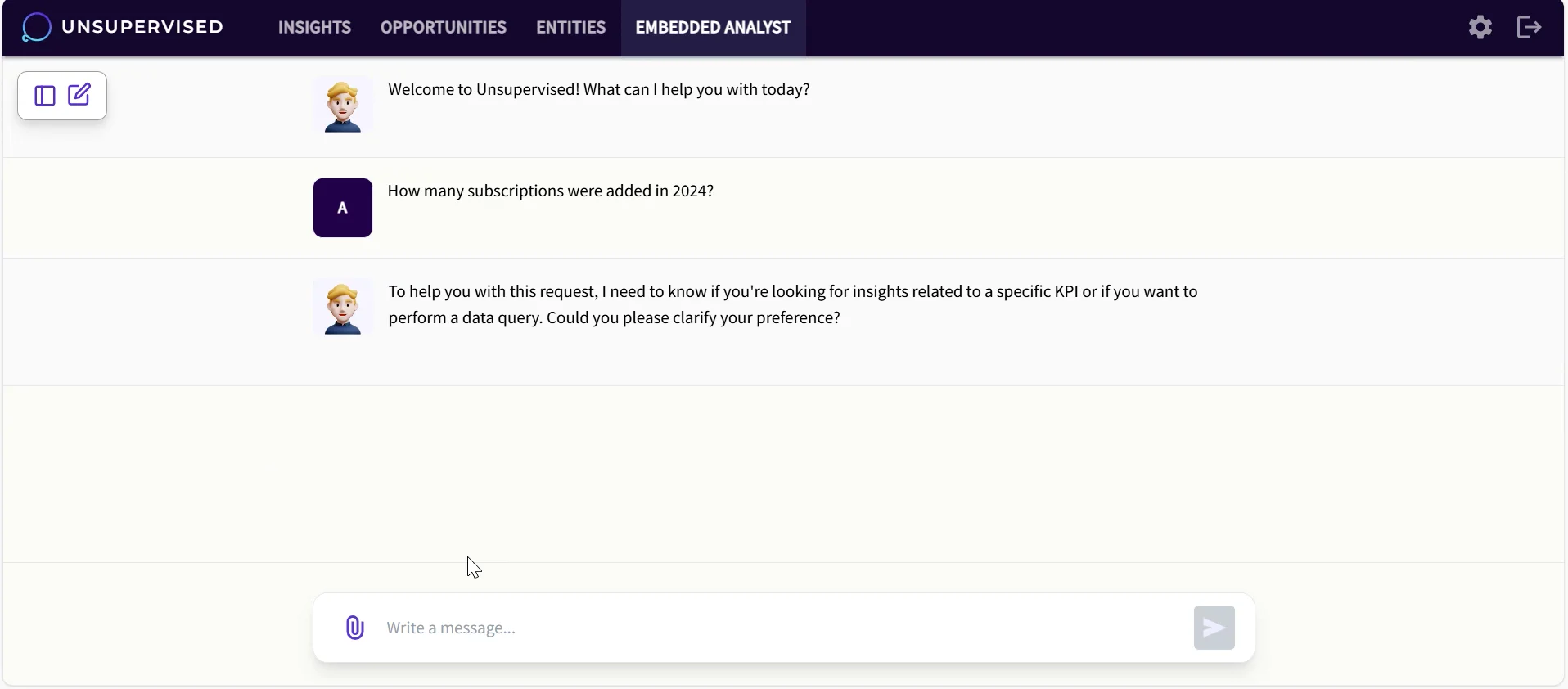Log out using the exit icon
The height and width of the screenshot is (689, 1568).
click(1529, 28)
